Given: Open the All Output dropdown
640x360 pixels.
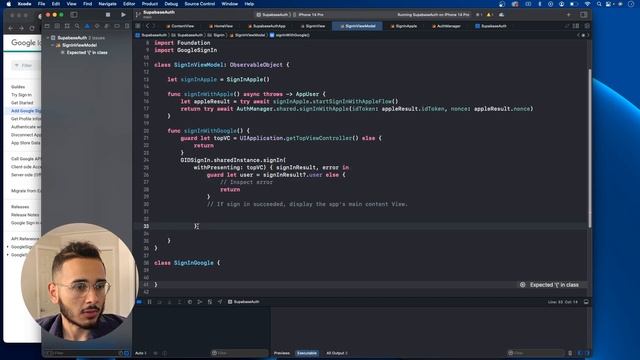Looking at the screenshot, I should (337, 353).
